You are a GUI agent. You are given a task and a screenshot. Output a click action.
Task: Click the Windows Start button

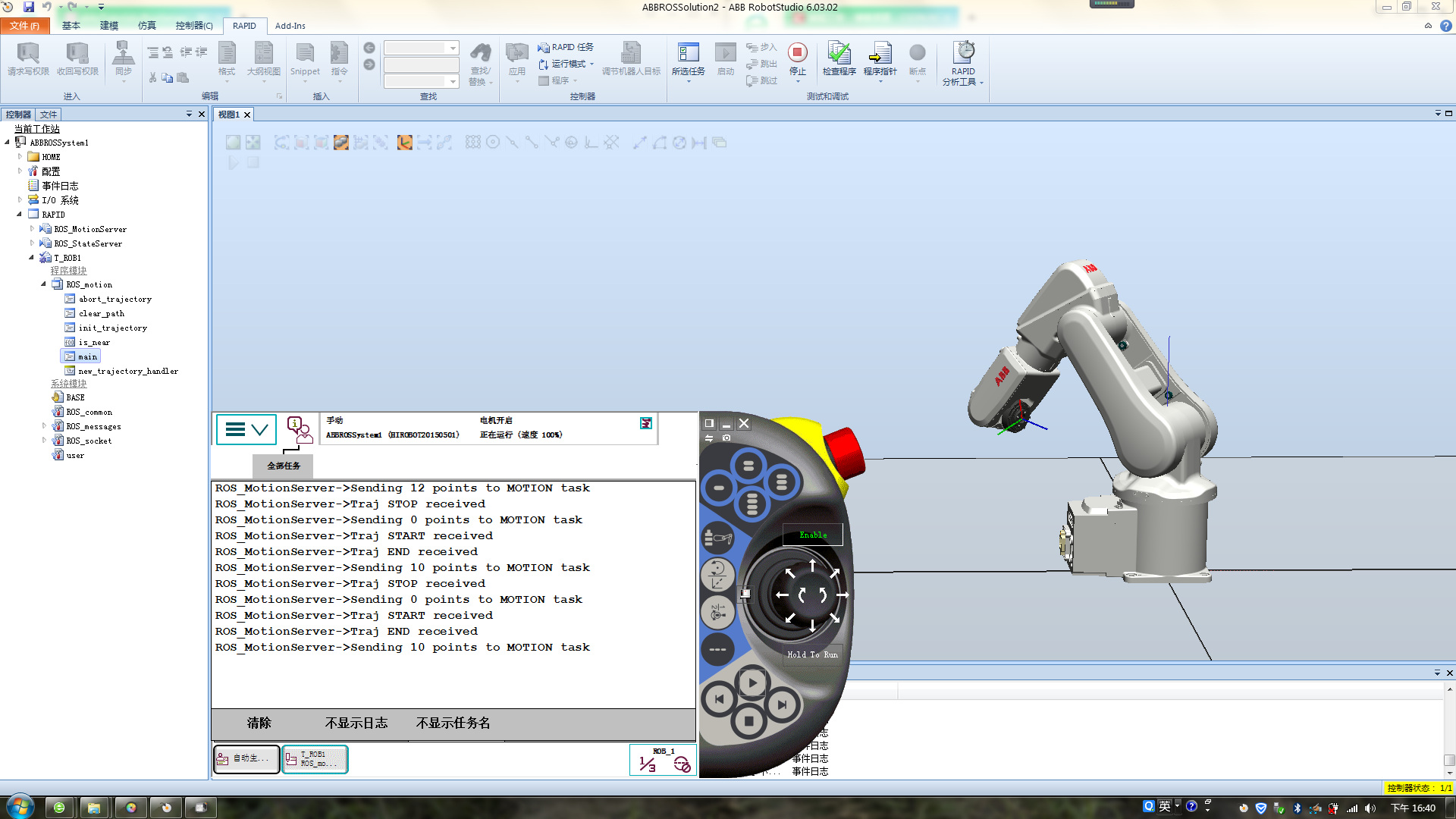point(20,806)
